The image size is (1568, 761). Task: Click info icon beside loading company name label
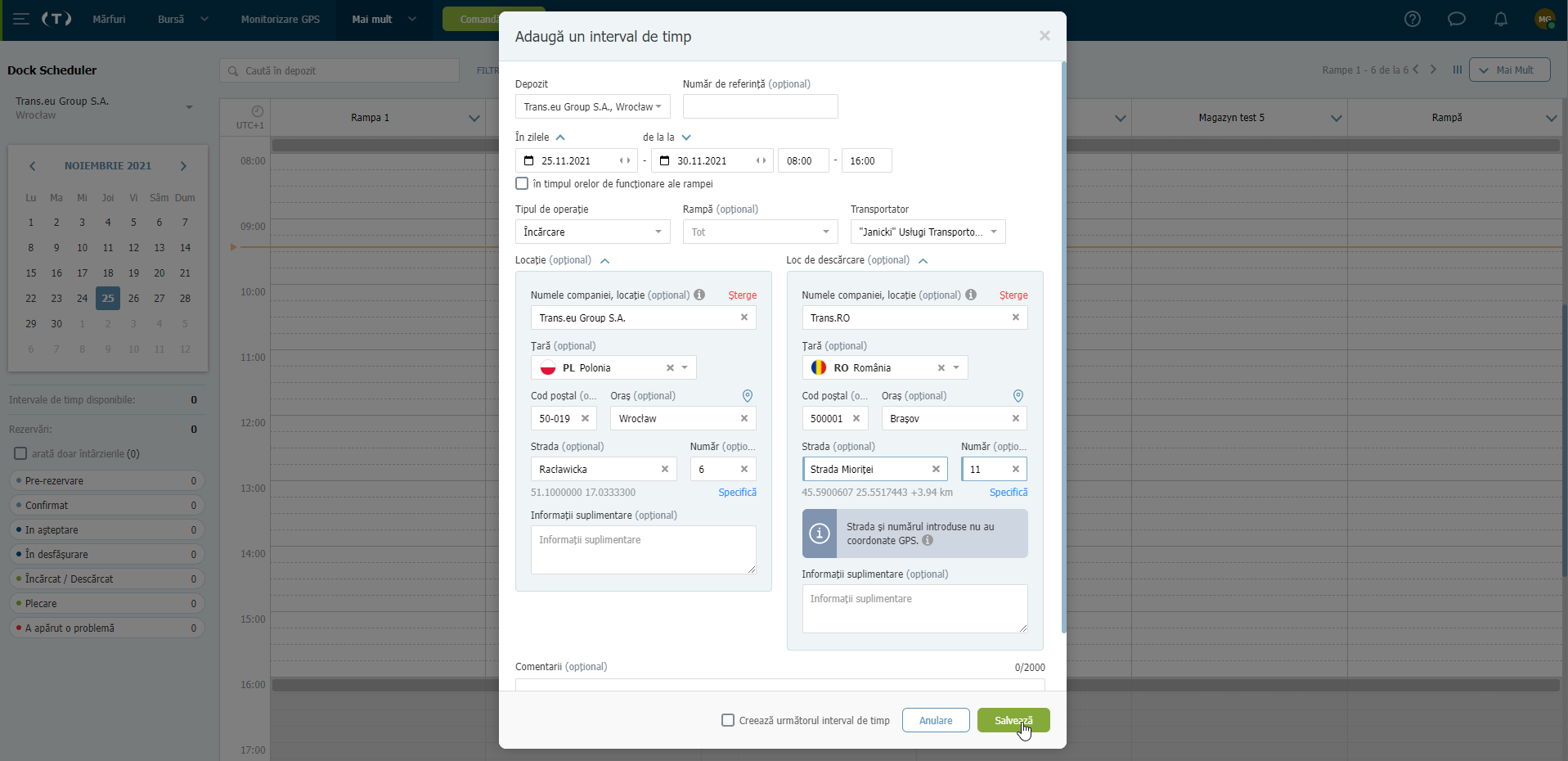[x=699, y=295]
